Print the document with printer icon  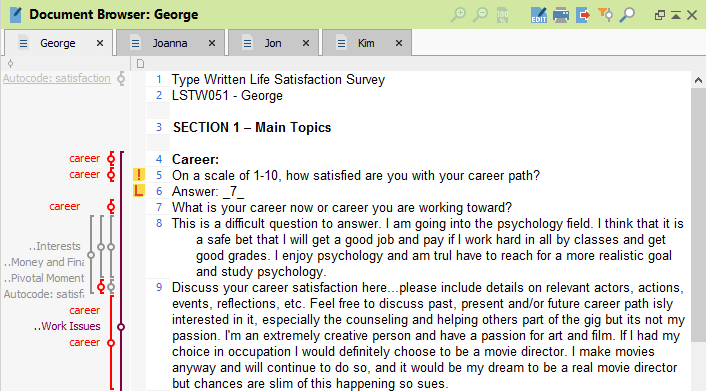pos(561,15)
